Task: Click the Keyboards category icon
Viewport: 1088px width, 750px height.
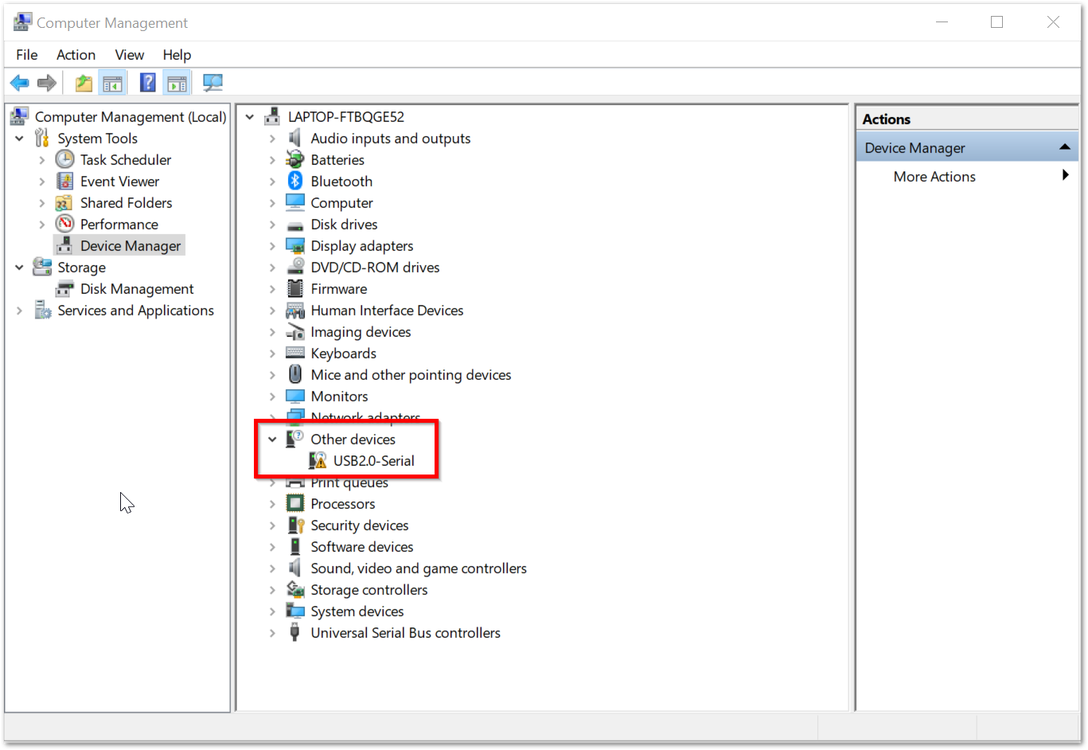Action: pos(295,353)
